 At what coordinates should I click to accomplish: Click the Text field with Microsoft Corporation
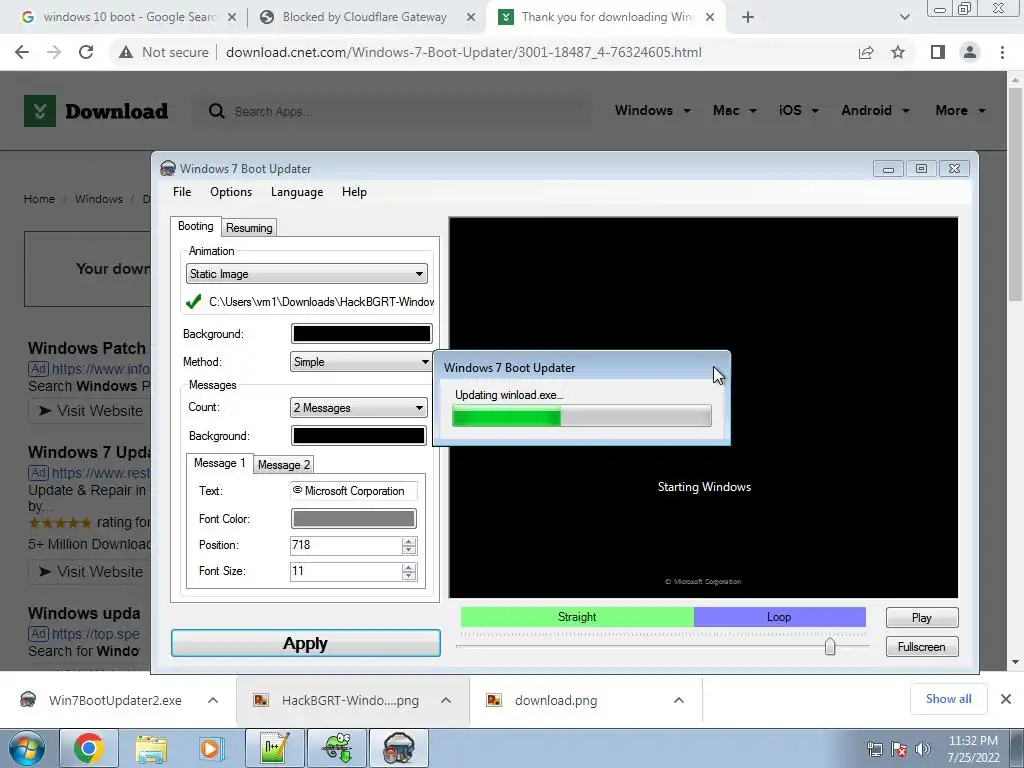(x=353, y=490)
